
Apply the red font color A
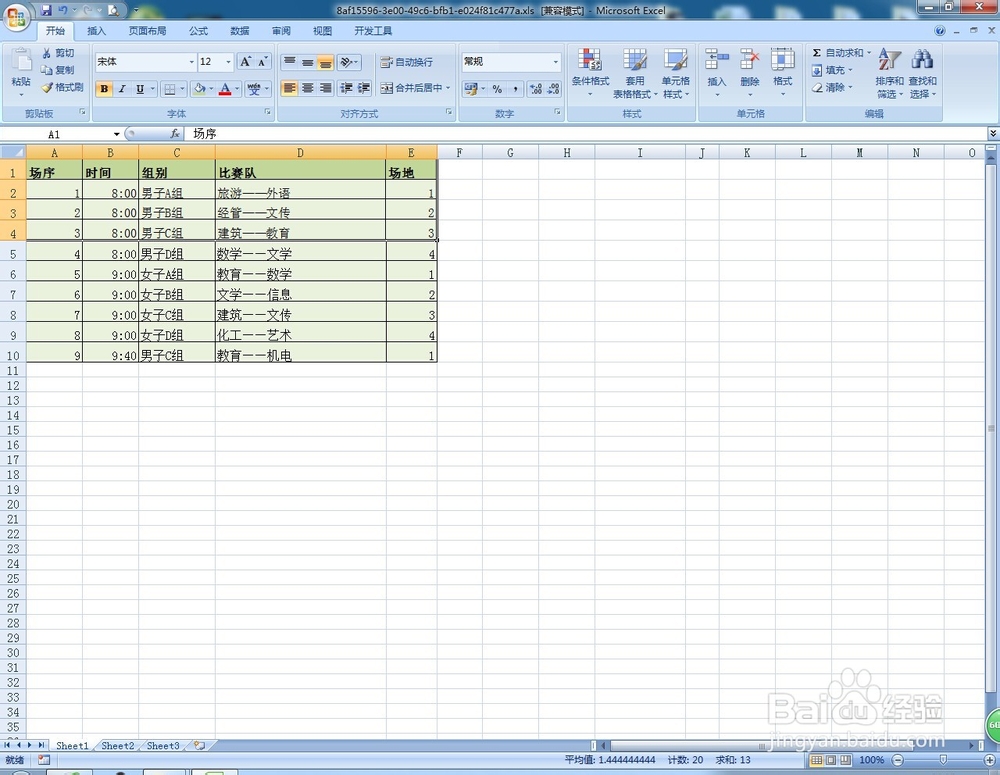click(x=225, y=89)
